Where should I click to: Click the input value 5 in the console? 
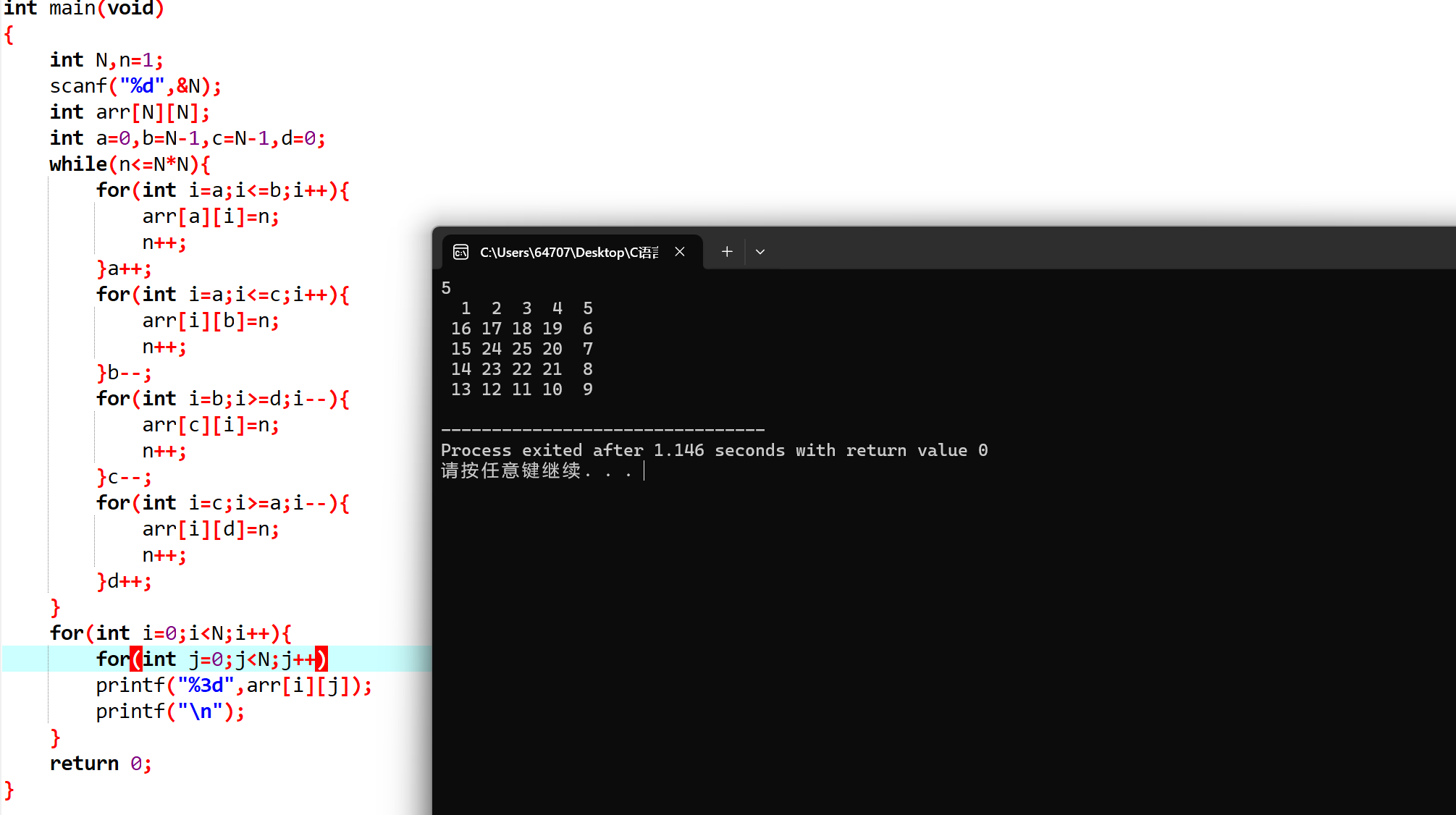(446, 288)
